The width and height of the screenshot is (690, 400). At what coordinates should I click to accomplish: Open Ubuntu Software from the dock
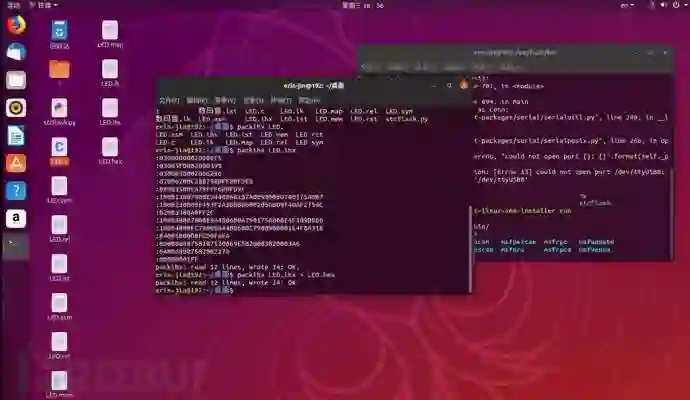pyautogui.click(x=16, y=163)
